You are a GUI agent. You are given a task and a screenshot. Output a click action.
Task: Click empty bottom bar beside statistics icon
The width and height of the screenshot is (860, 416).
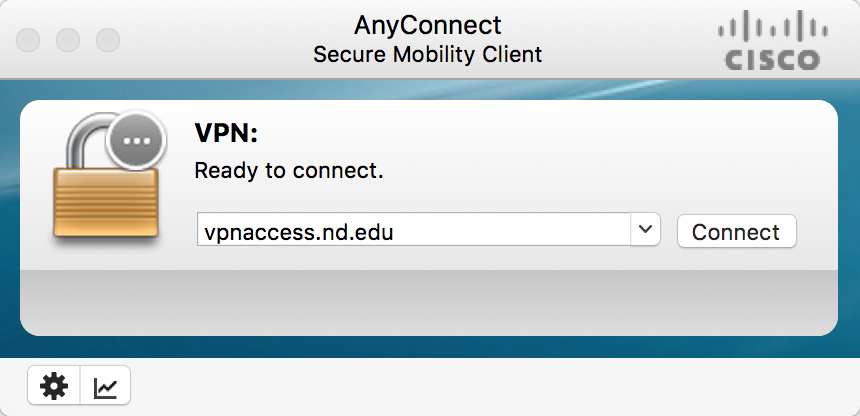click(494, 386)
